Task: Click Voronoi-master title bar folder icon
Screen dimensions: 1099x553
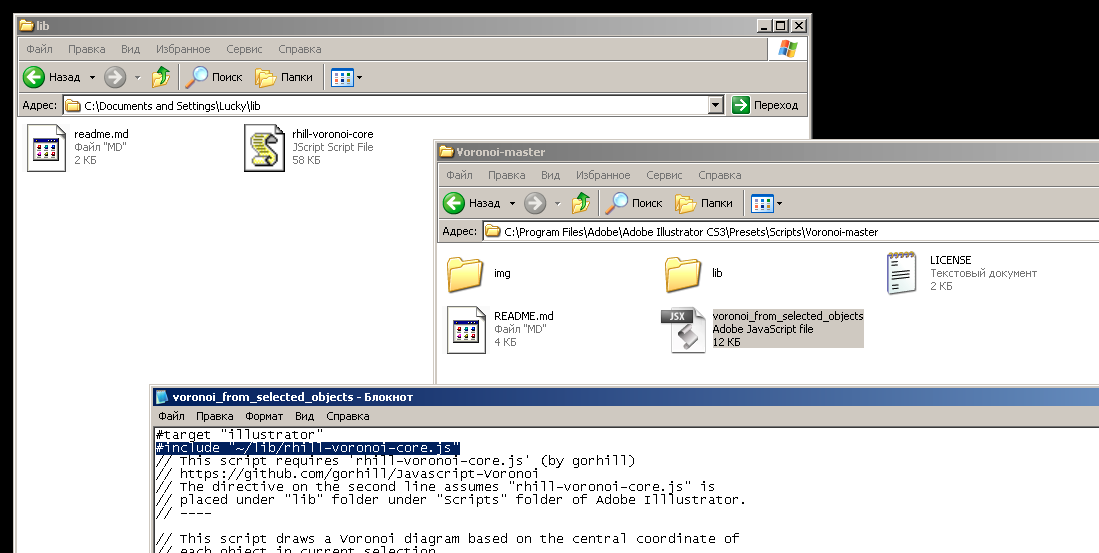Action: click(x=446, y=151)
